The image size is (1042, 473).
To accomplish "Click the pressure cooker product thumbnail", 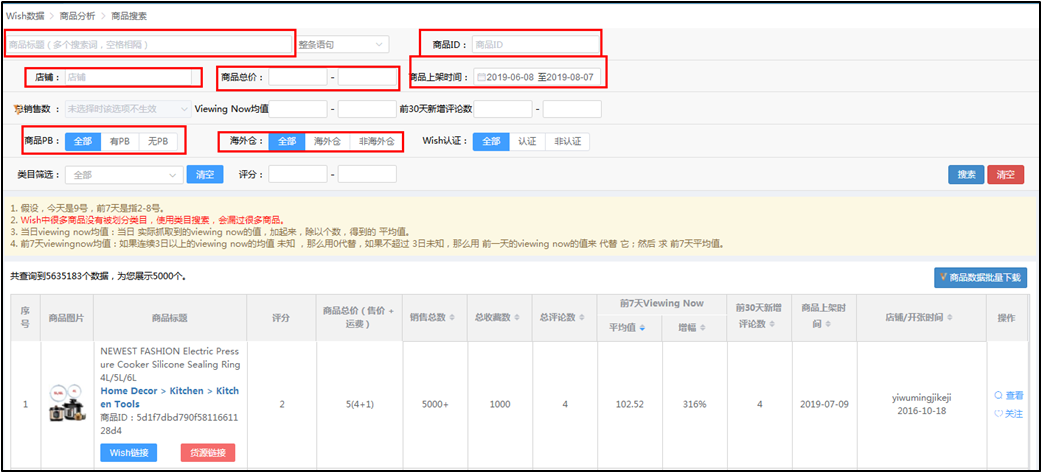I will pos(67,403).
